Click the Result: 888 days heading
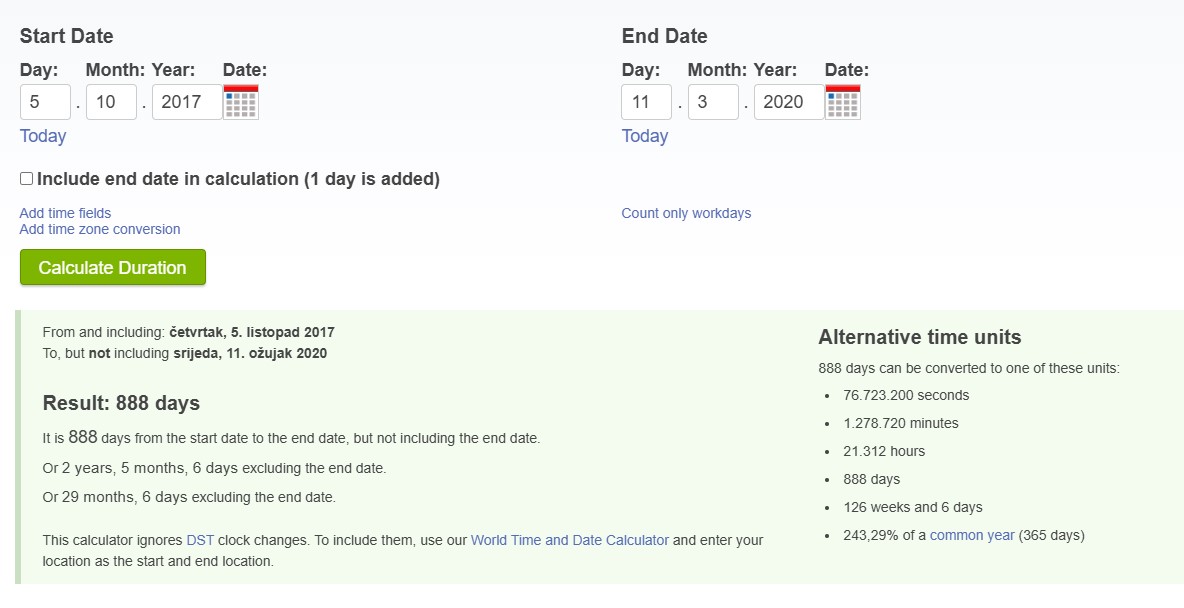This screenshot has height=608, width=1184. click(121, 403)
